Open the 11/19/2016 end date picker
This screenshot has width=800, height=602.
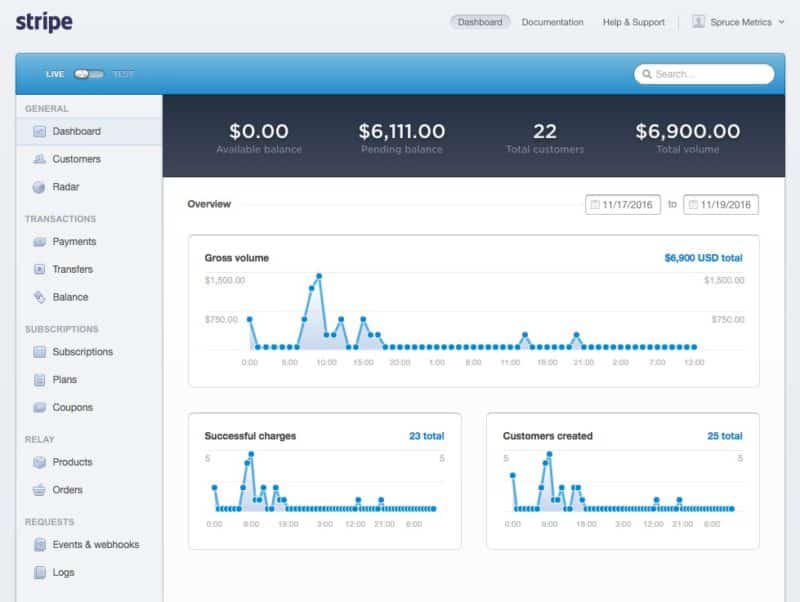[721, 205]
